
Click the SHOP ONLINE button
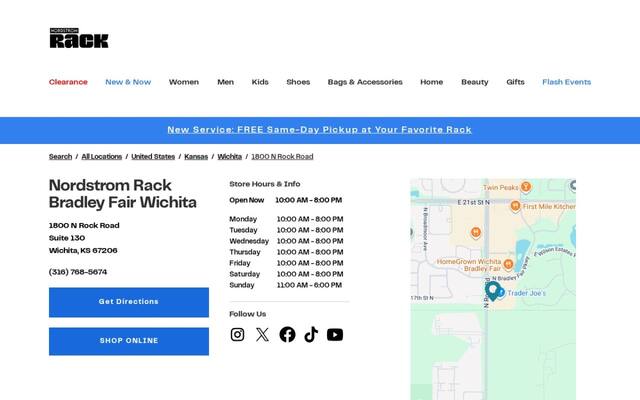pos(129,341)
